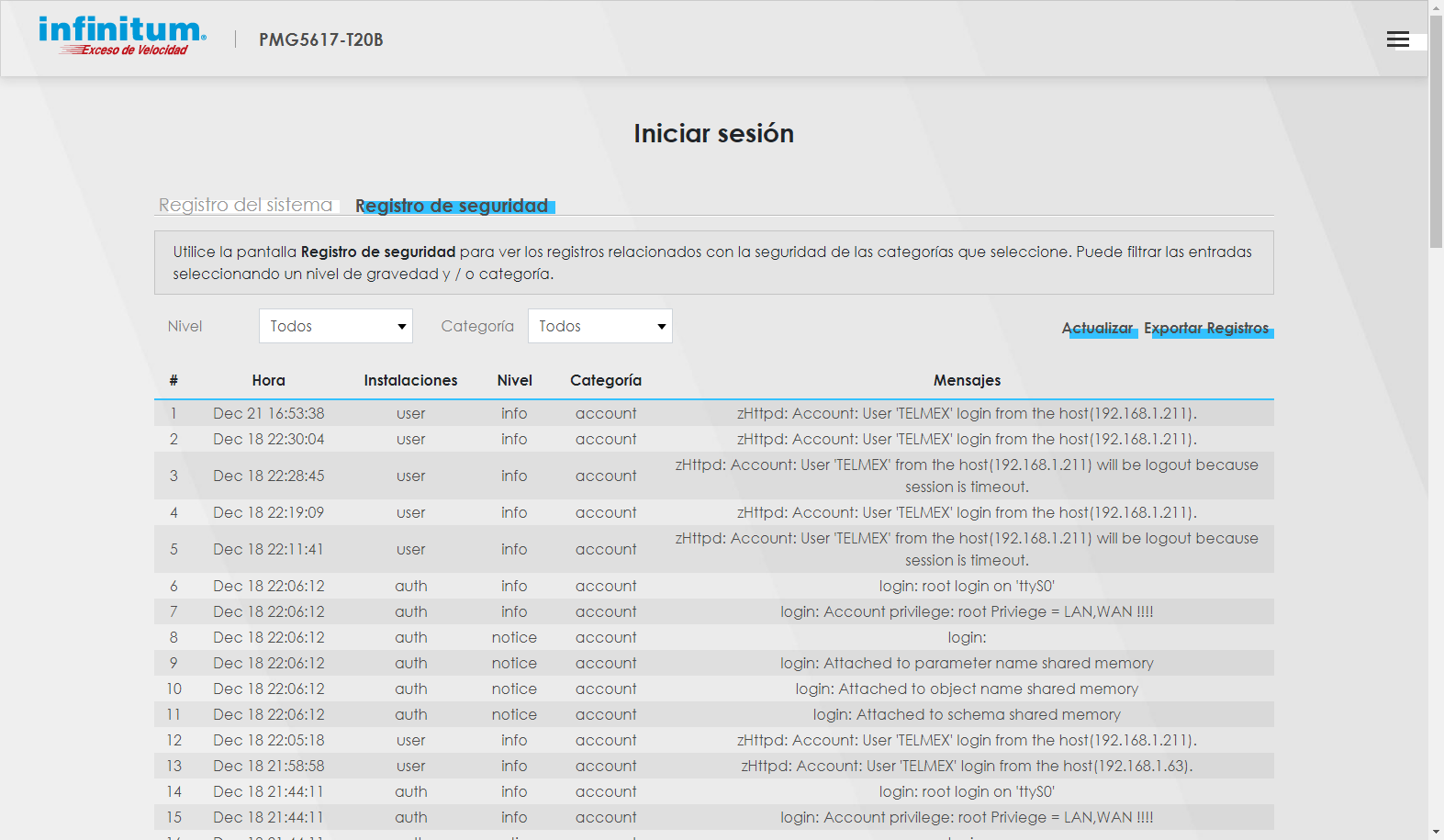
Task: Click Exportar Registros link
Action: 1206,329
